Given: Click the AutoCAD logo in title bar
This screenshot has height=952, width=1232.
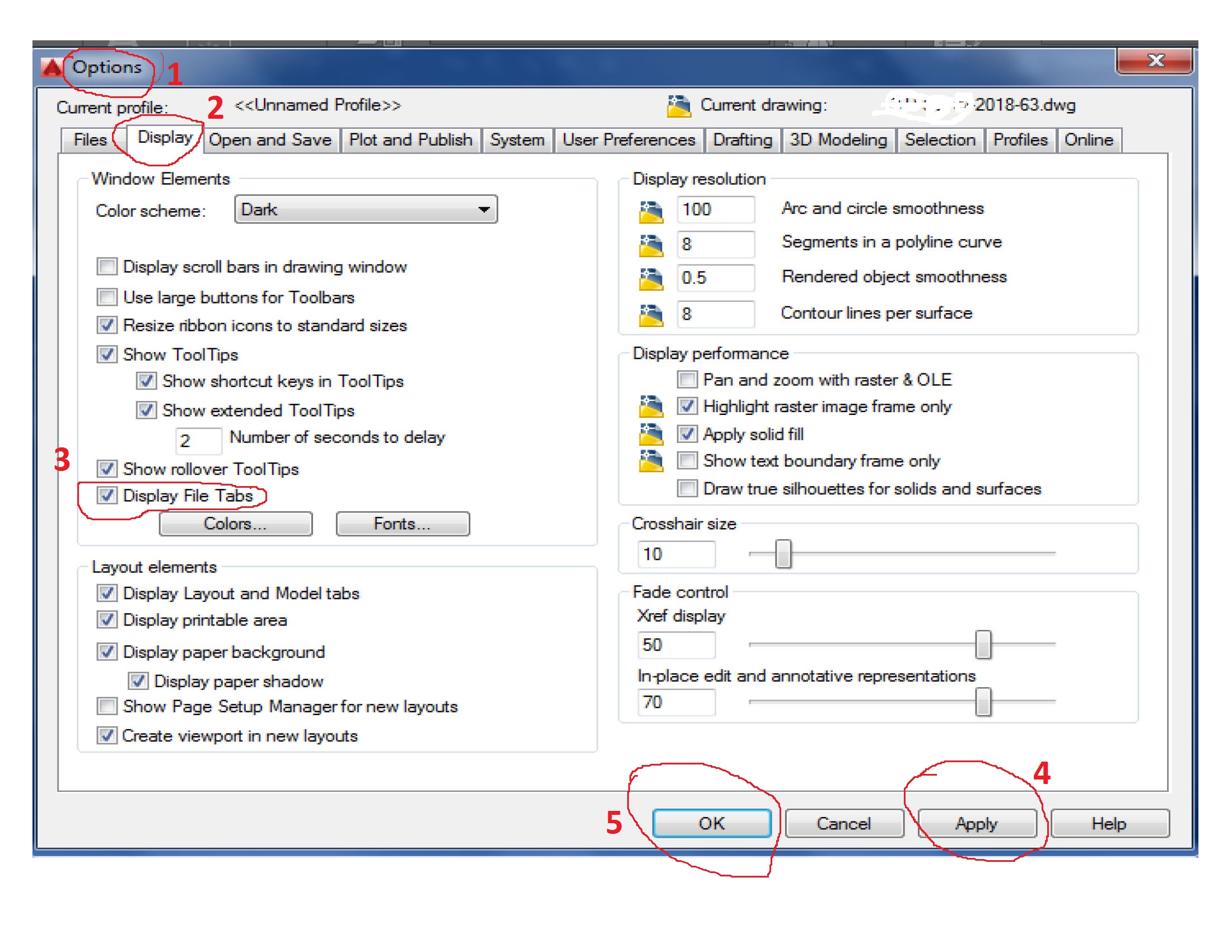Looking at the screenshot, I should (52, 67).
